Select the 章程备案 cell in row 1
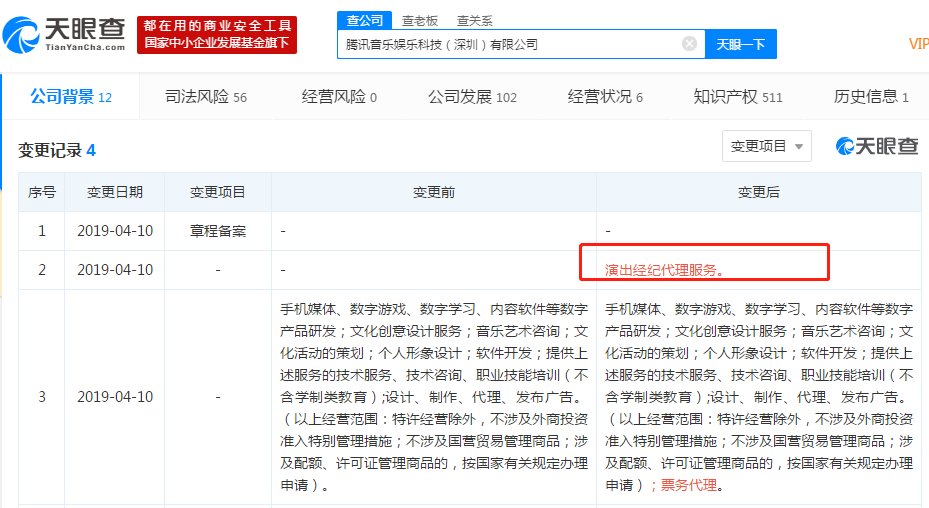This screenshot has width=929, height=508. tap(217, 231)
